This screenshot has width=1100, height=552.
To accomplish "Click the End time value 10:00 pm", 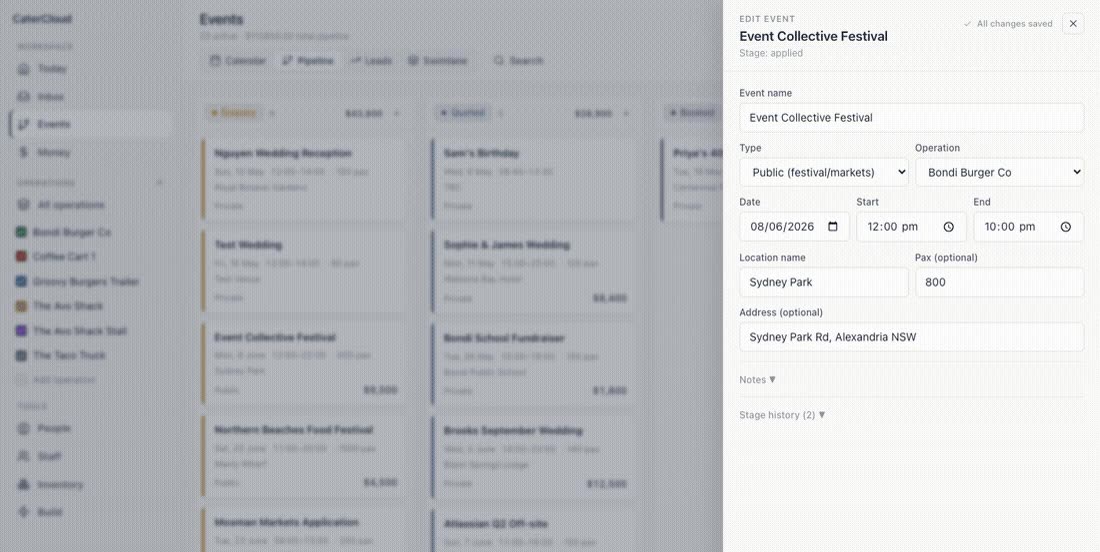I will pyautogui.click(x=1010, y=227).
